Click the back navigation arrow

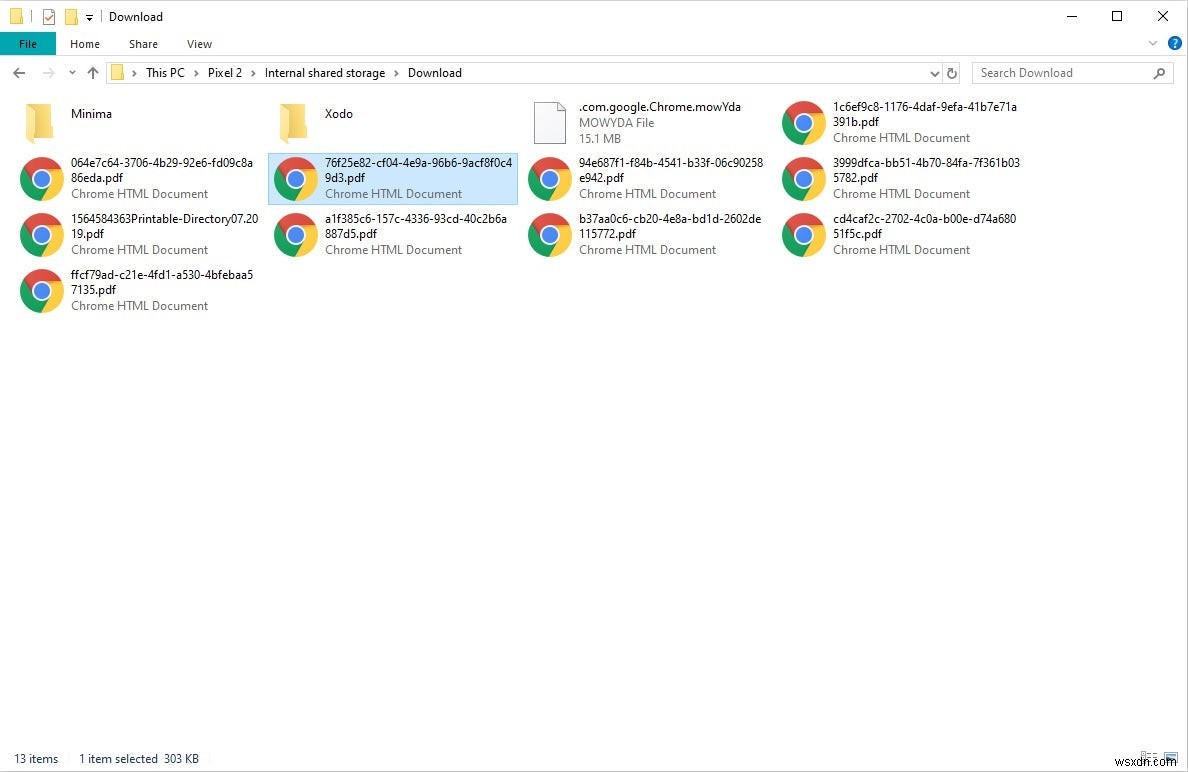click(18, 72)
